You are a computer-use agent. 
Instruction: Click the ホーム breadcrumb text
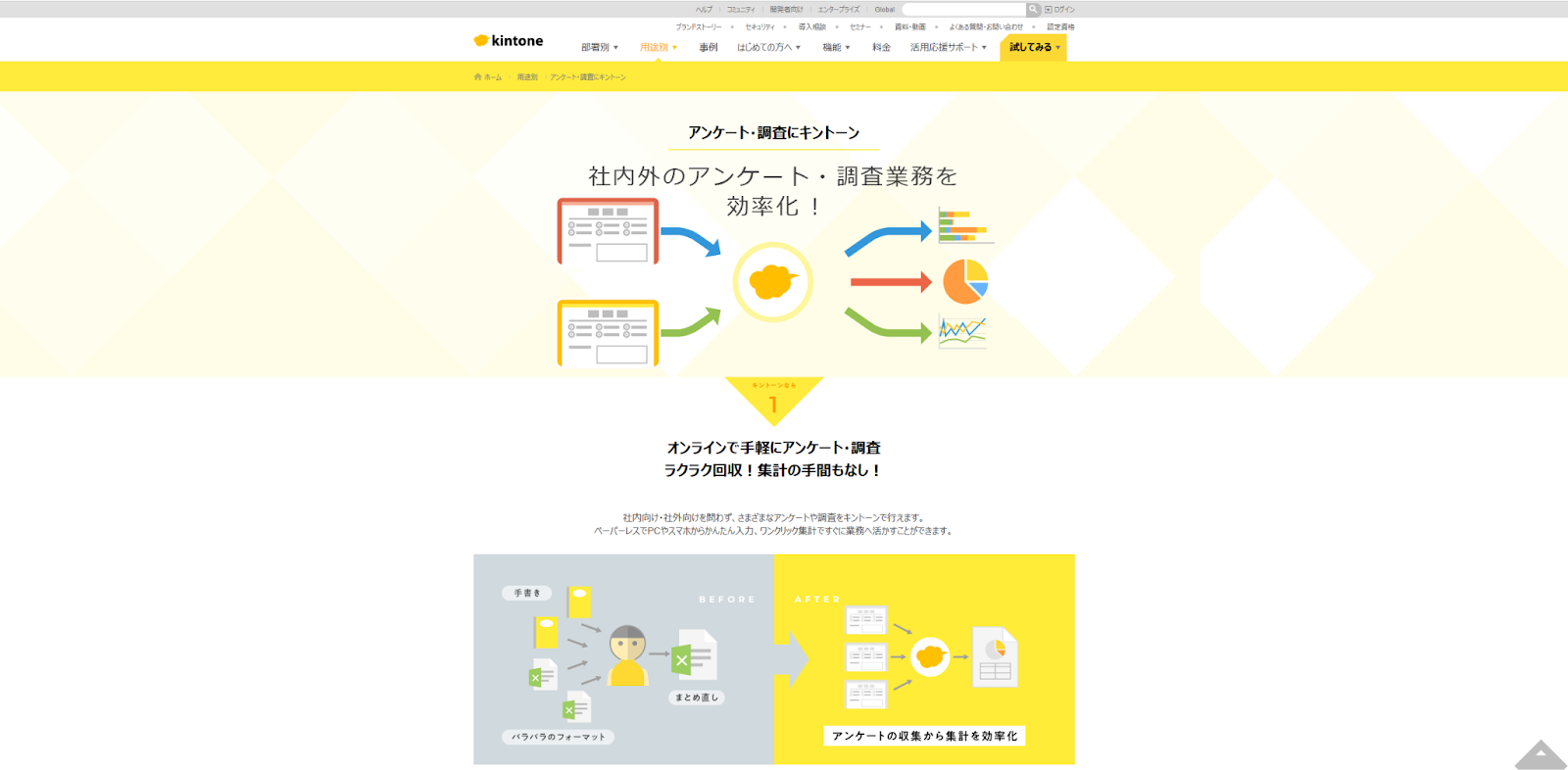493,77
